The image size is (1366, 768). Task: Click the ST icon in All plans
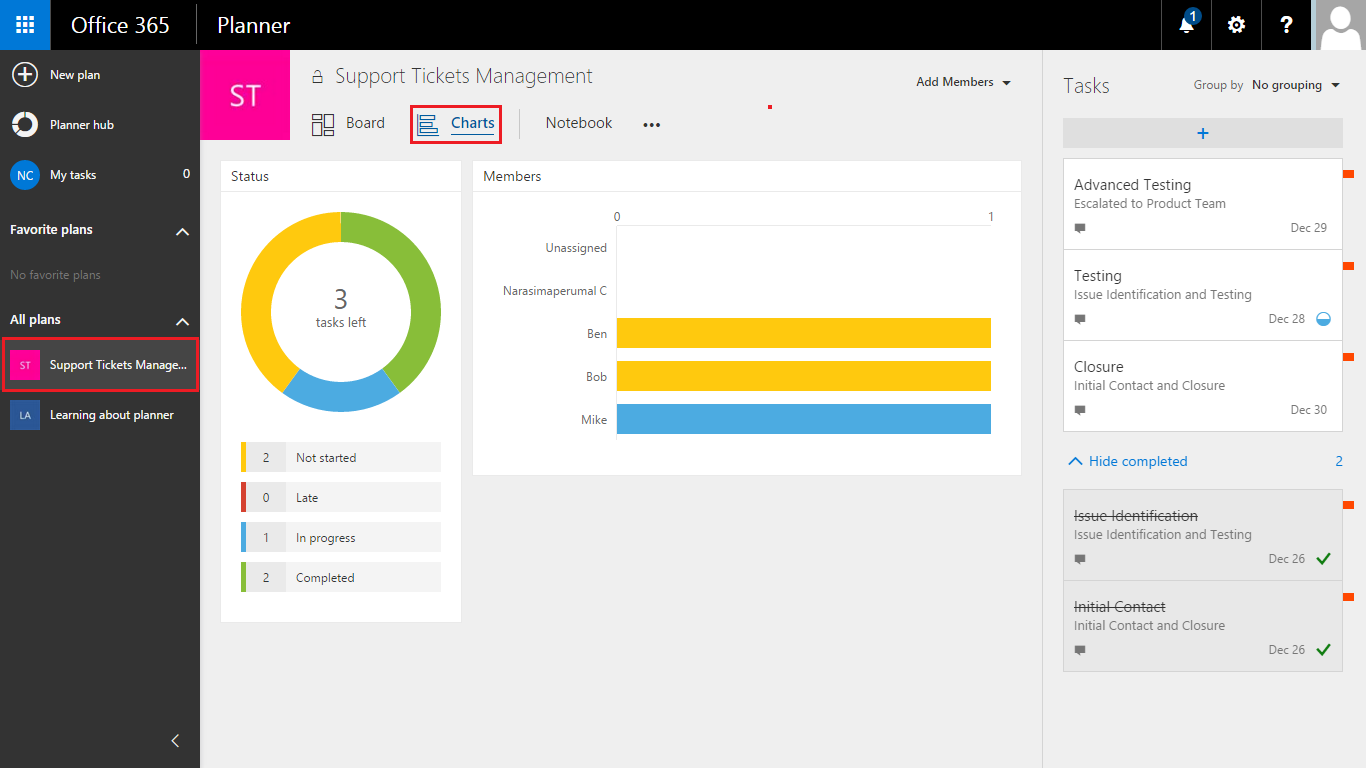[x=25, y=365]
